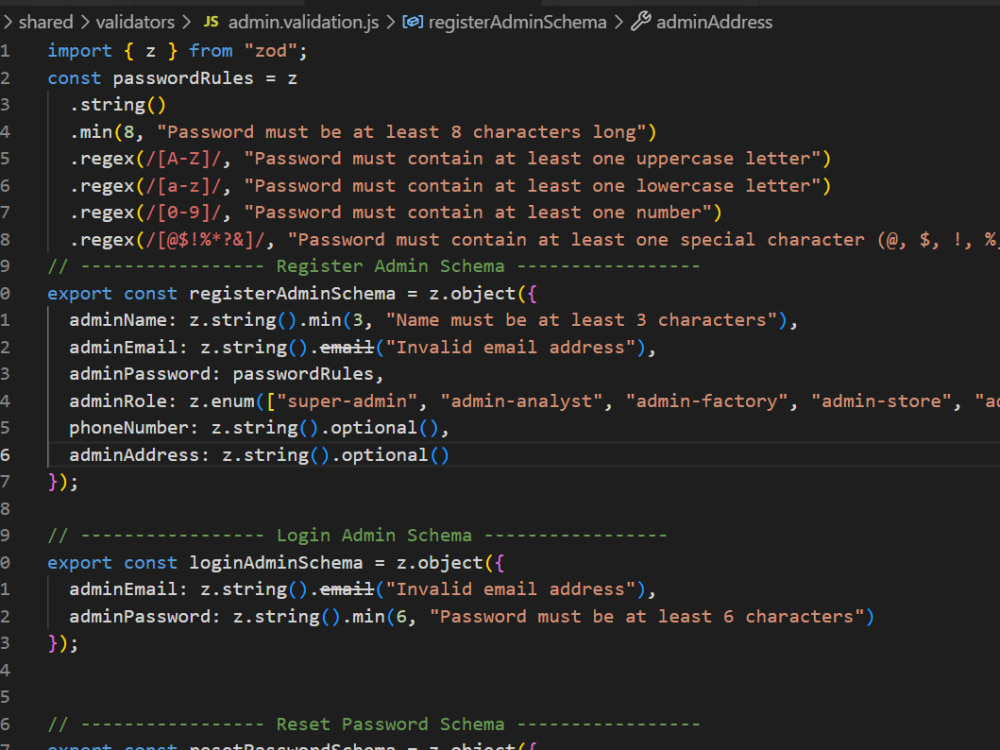Click the adminAddress property key in code
The height and width of the screenshot is (750, 1000).
134,455
